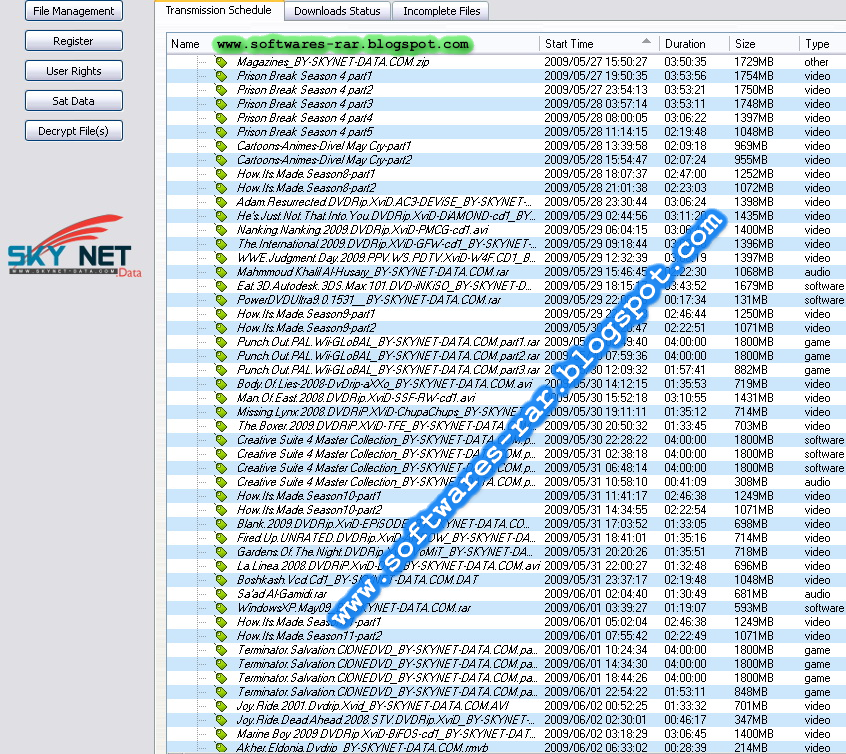Viewport: 846px width, 754px height.
Task: Click tag icon for WWE.Judgment.Day.2009 row
Action: (221, 259)
